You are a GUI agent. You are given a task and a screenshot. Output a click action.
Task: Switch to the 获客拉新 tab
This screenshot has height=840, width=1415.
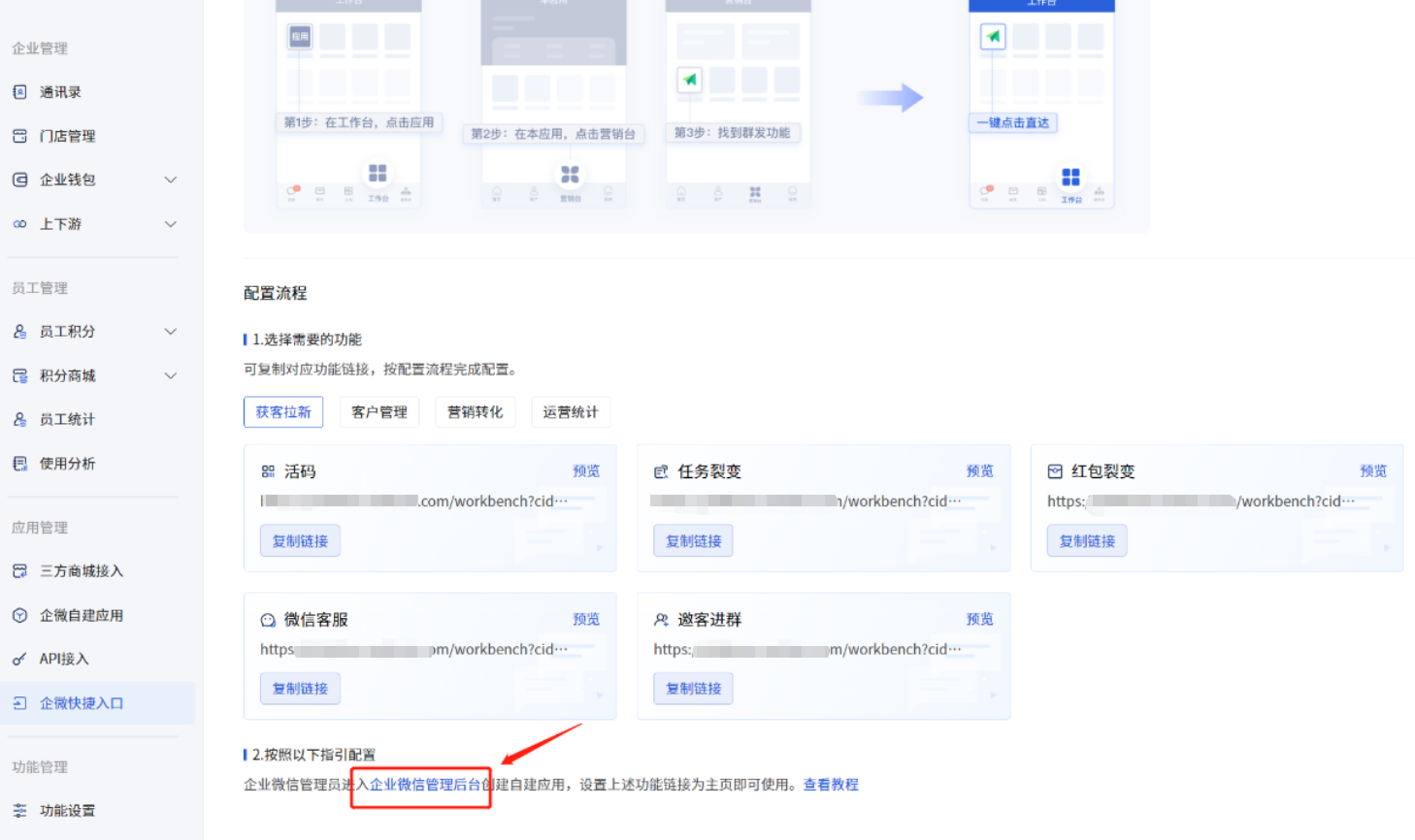pos(283,412)
